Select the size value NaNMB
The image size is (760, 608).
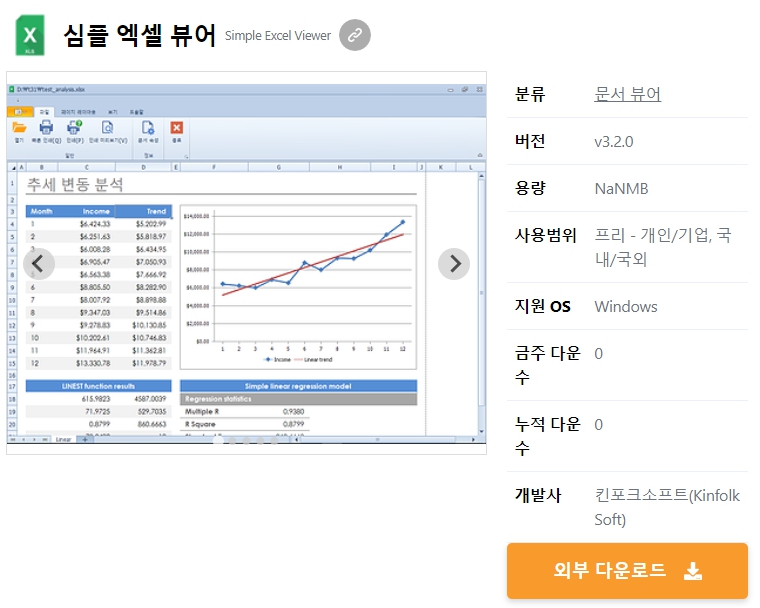pos(621,189)
